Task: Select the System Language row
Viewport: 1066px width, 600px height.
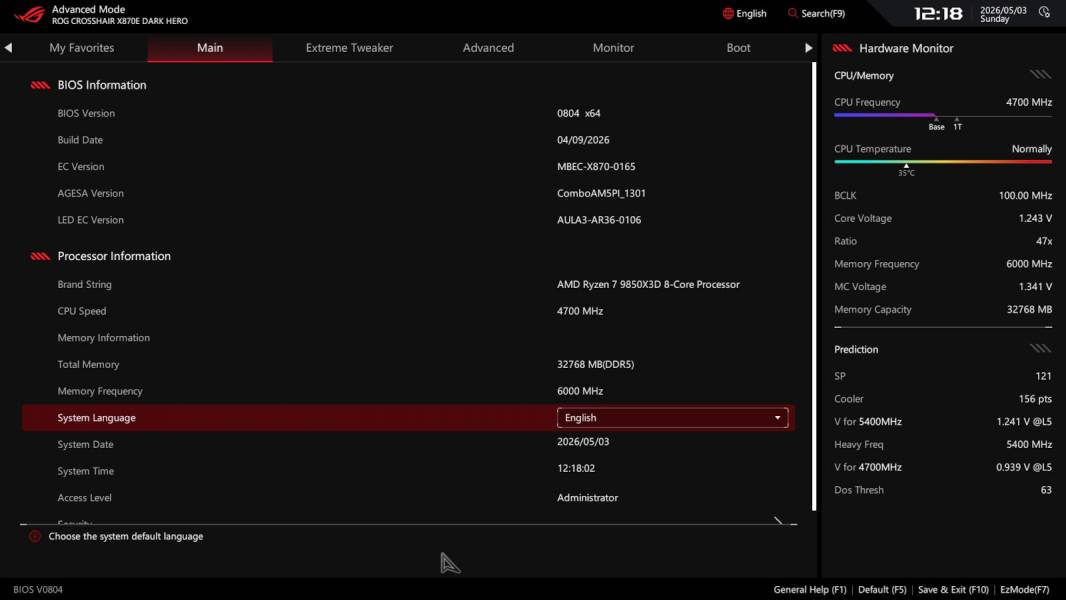Action: click(408, 418)
